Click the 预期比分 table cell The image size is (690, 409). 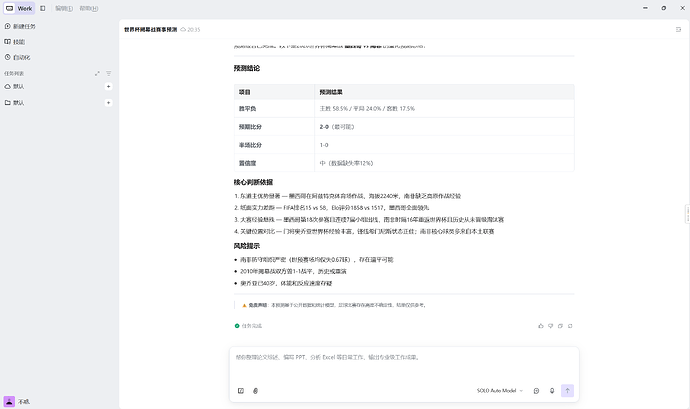point(274,127)
